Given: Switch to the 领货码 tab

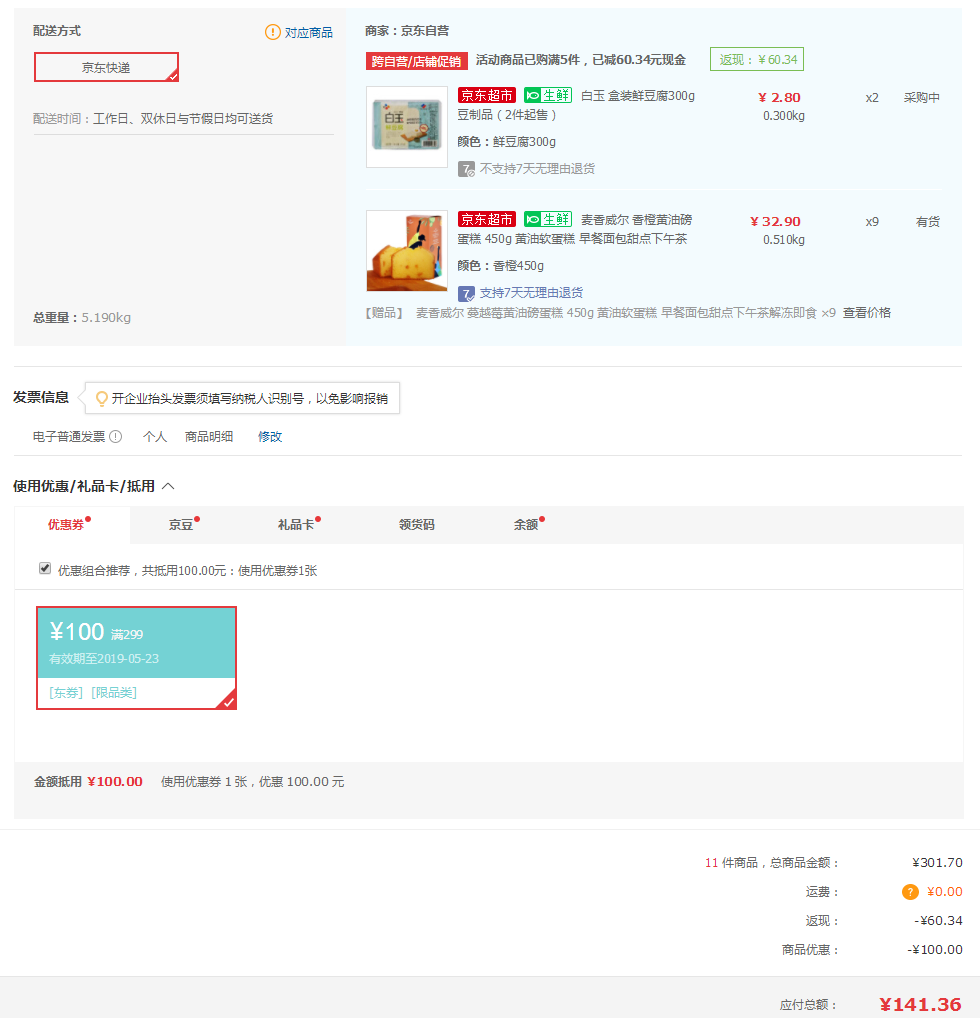Looking at the screenshot, I should click(416, 525).
